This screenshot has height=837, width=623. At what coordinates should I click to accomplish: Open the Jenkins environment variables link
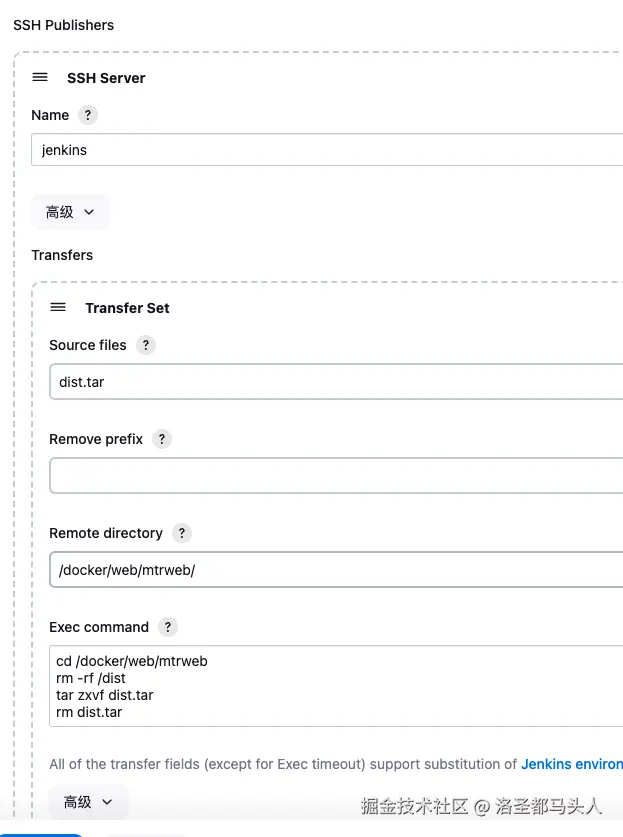571,764
